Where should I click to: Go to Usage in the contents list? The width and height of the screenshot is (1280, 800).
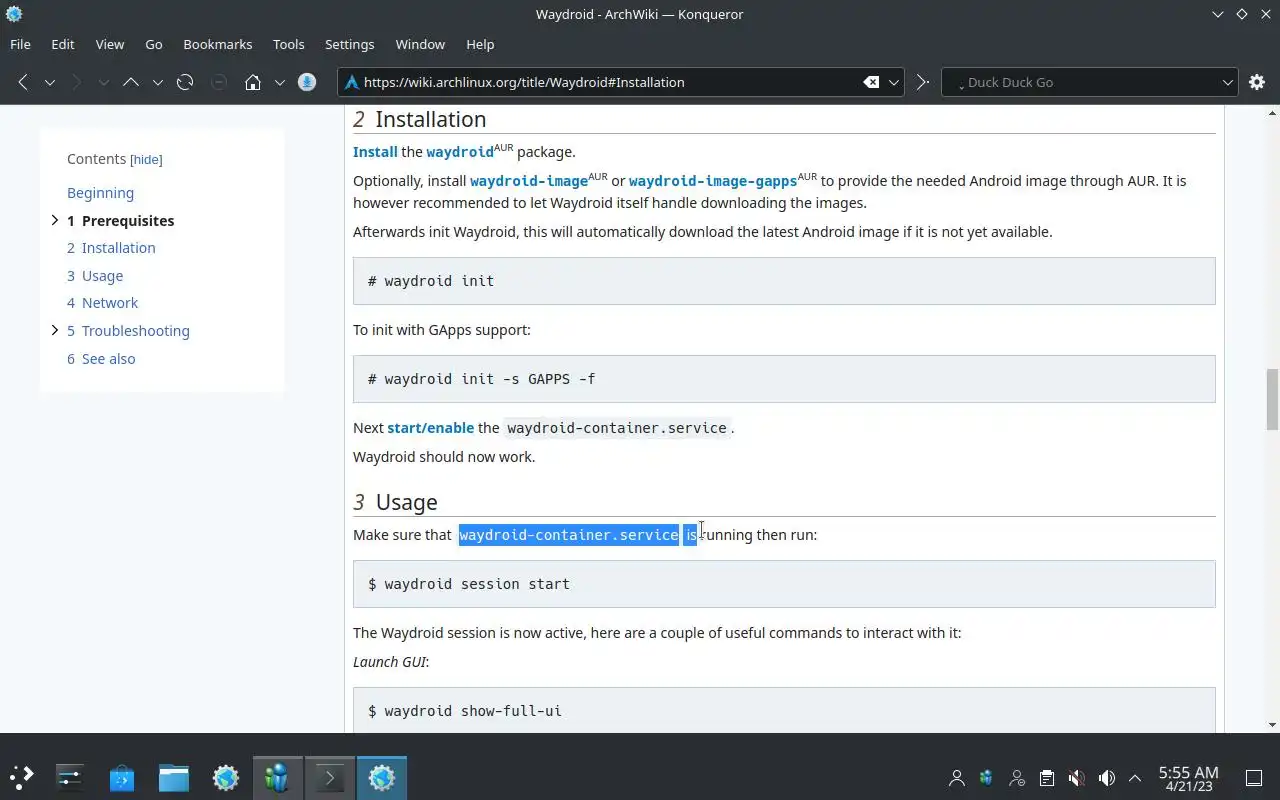[x=95, y=276]
